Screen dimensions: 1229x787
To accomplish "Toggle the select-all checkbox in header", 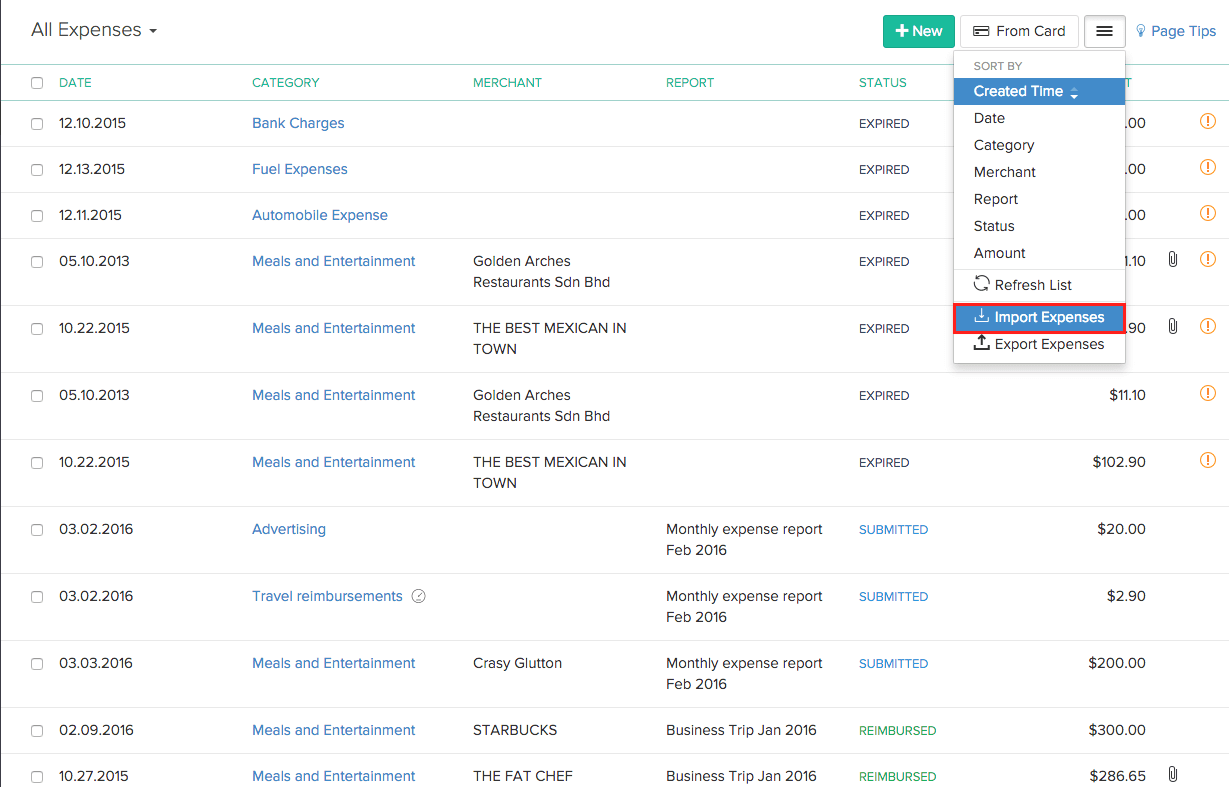I will (37, 83).
